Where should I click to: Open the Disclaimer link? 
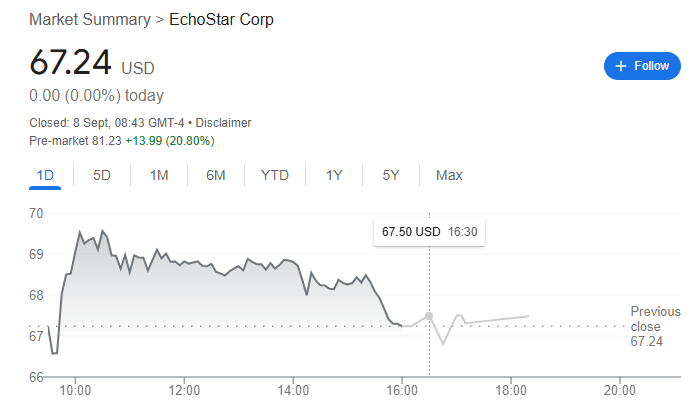[x=223, y=123]
